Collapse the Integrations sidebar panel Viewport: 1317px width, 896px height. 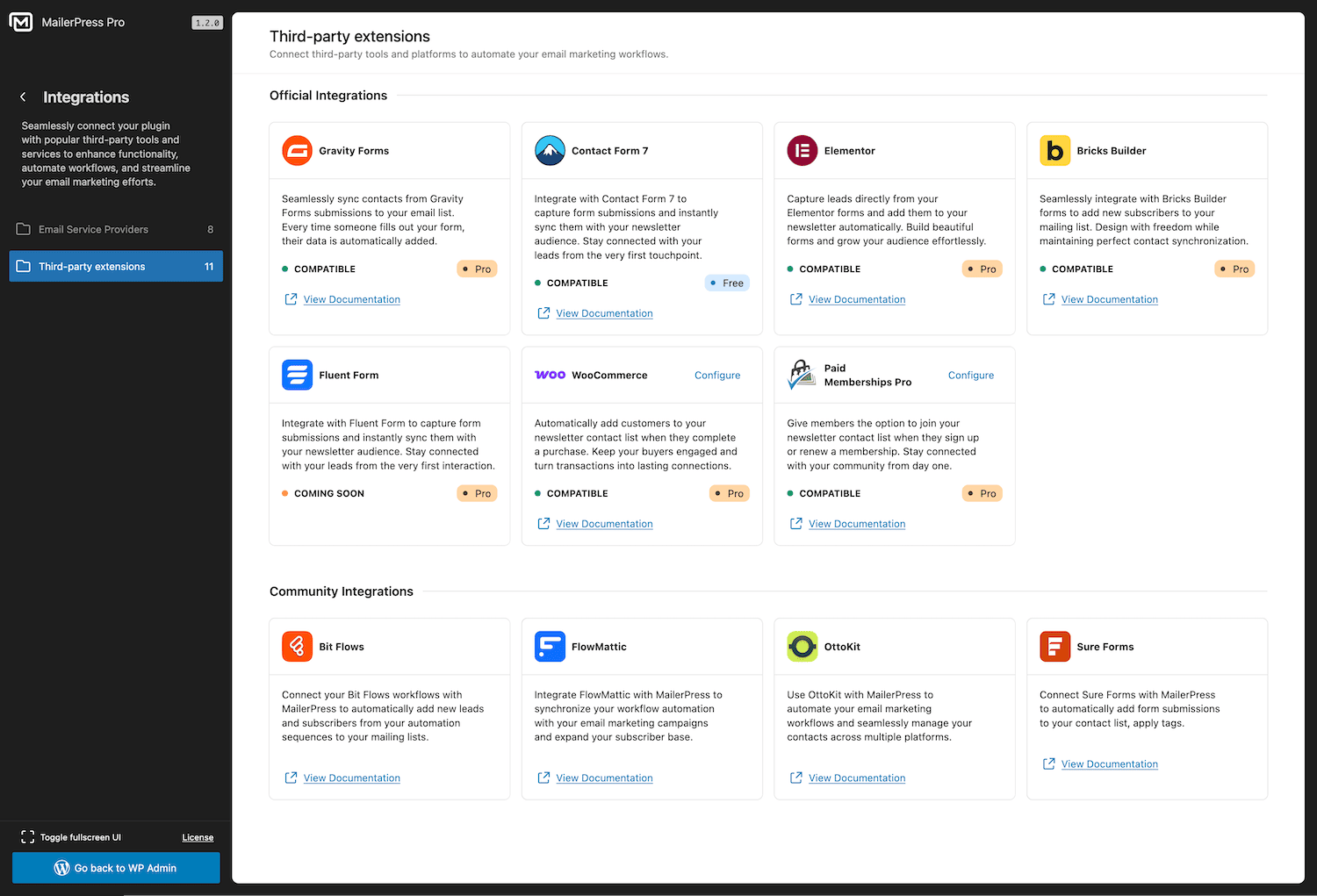coord(22,97)
